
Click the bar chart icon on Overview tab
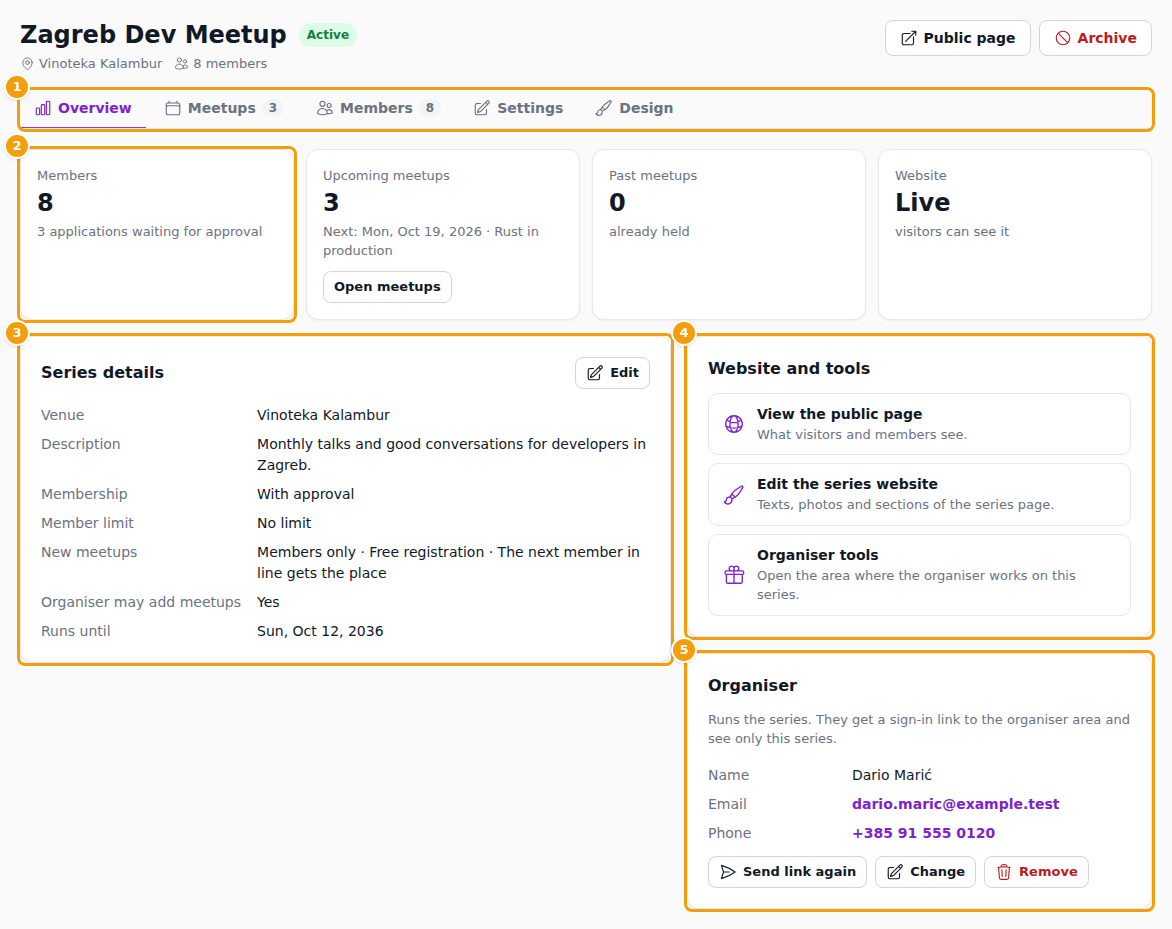[43, 108]
